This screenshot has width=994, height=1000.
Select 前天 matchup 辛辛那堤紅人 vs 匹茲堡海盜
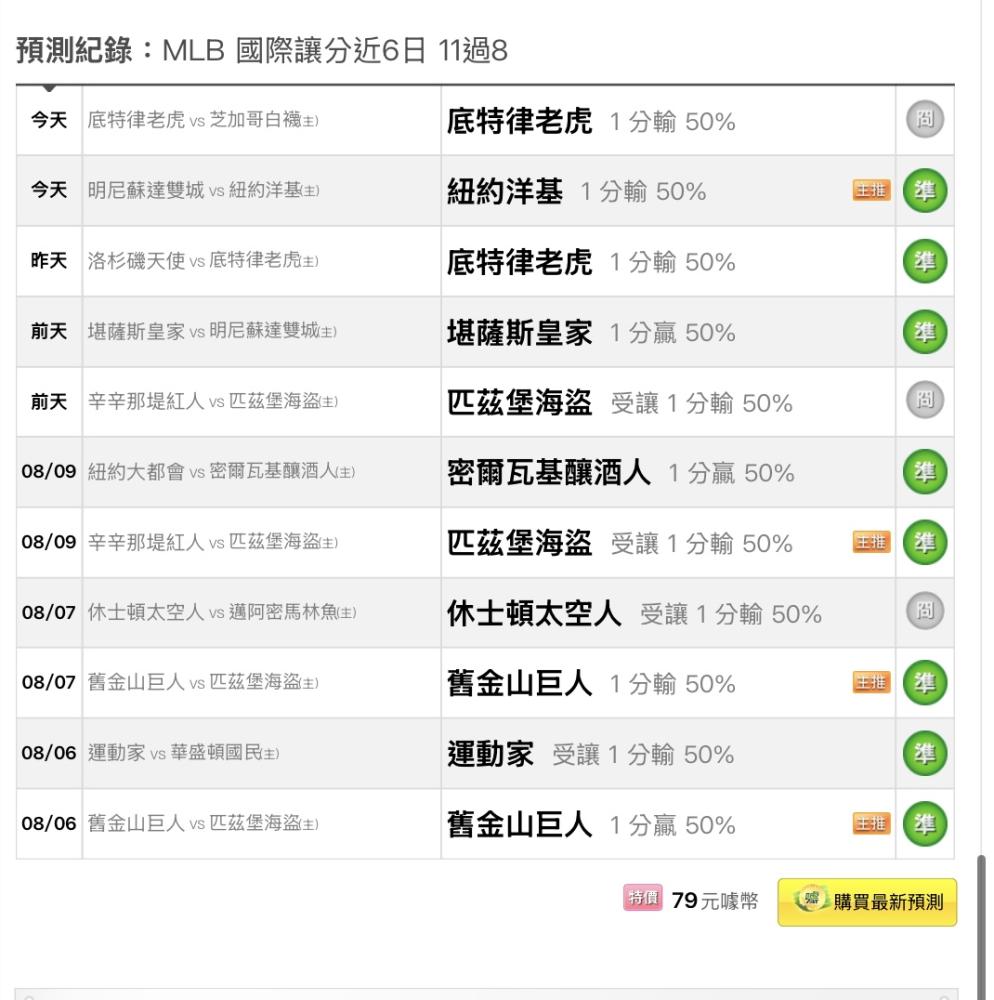tap(212, 402)
